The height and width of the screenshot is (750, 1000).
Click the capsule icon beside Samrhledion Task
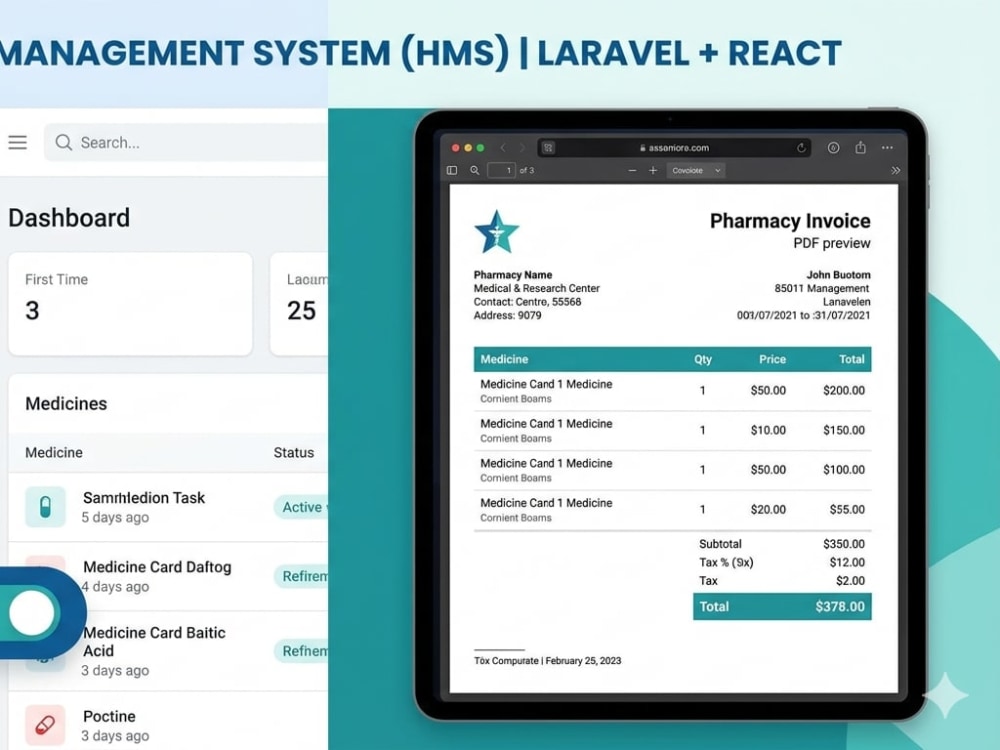(45, 506)
